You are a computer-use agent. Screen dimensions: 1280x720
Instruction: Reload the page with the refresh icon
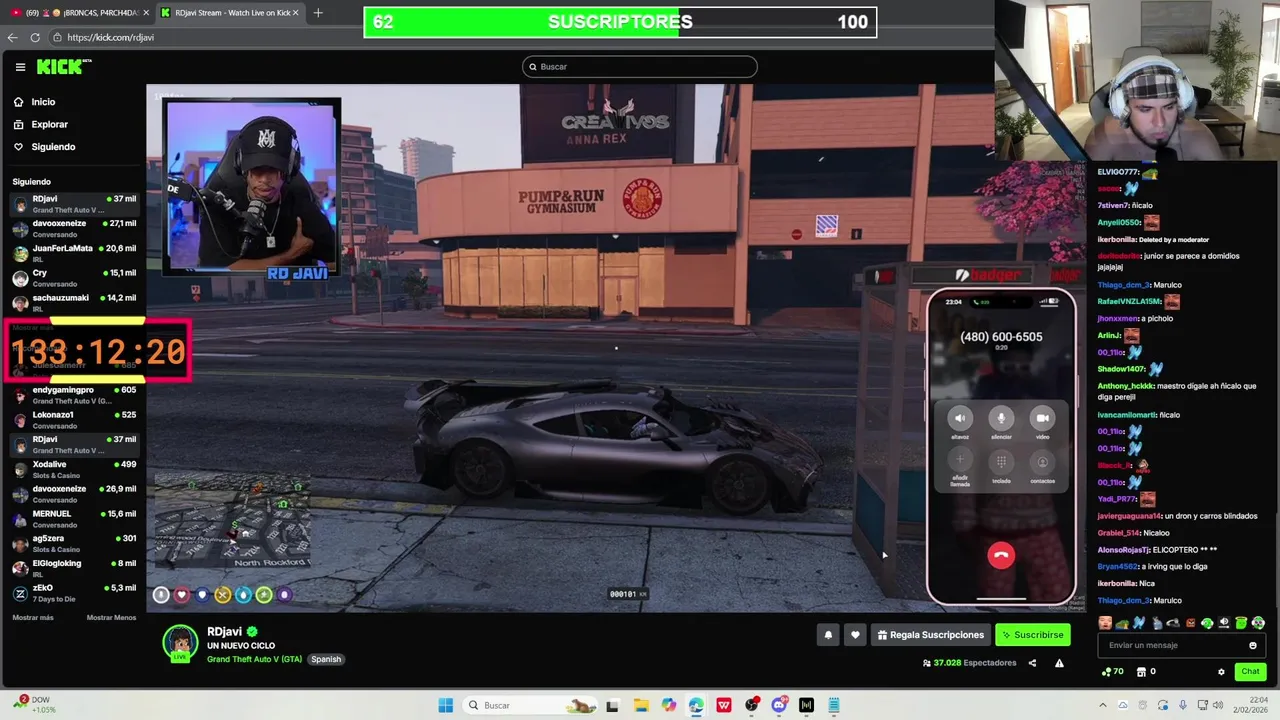pyautogui.click(x=35, y=37)
